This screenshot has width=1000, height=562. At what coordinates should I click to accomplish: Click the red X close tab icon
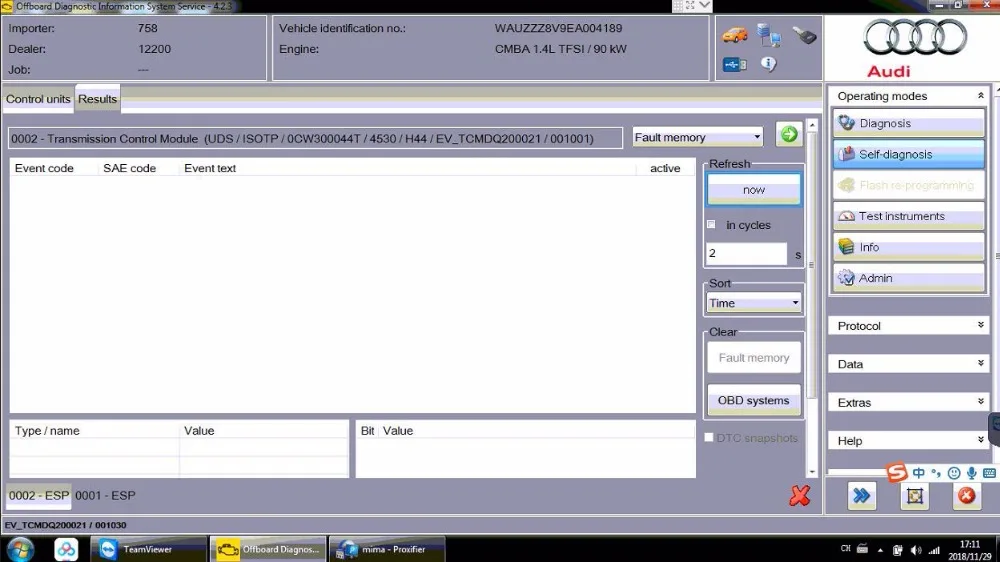click(799, 495)
